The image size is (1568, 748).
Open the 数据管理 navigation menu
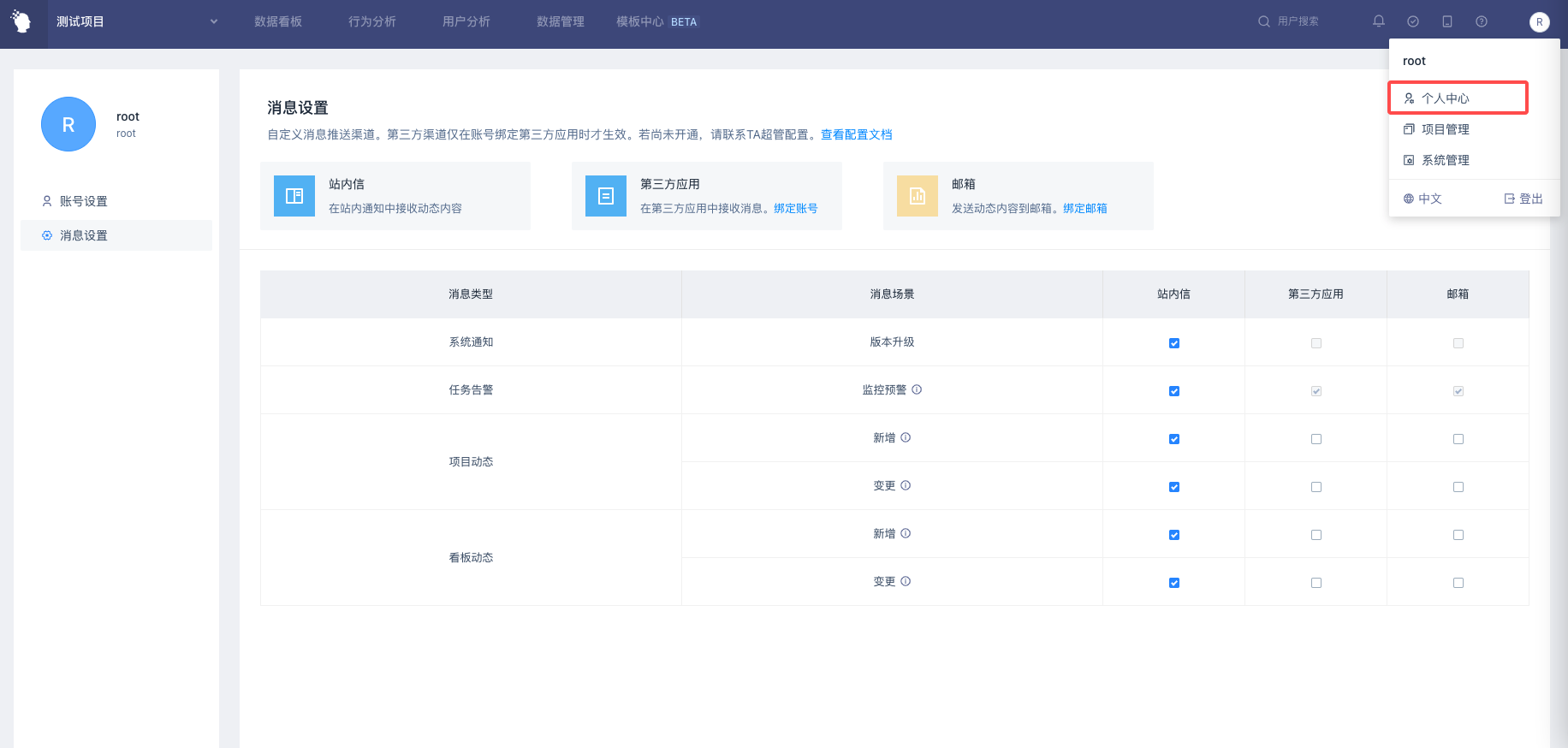(x=561, y=21)
